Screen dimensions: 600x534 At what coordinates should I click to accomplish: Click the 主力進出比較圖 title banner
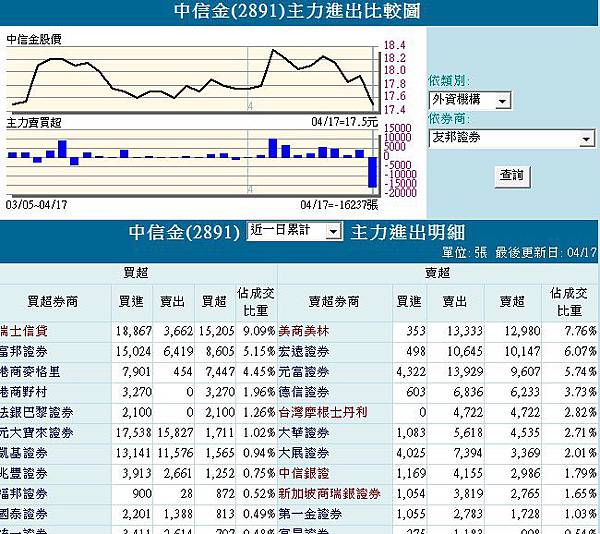[297, 11]
